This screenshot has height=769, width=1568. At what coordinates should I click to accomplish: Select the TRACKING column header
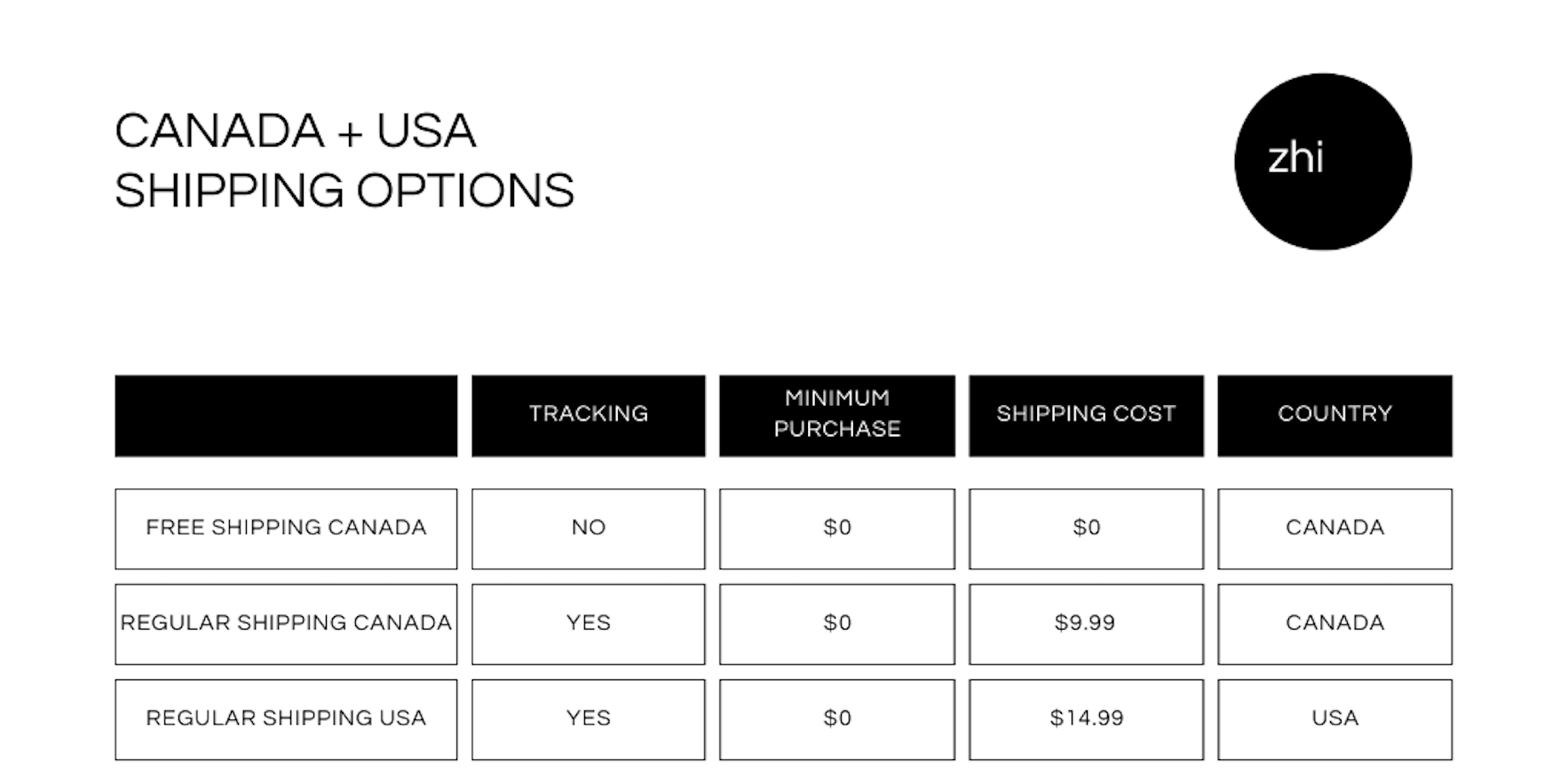pyautogui.click(x=589, y=416)
